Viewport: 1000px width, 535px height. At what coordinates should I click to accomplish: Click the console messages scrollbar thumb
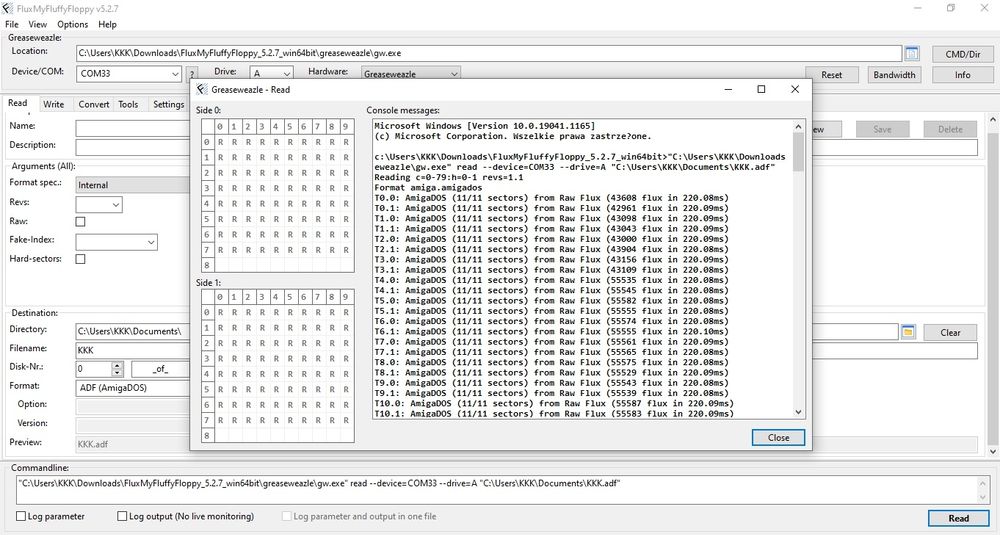tap(798, 153)
